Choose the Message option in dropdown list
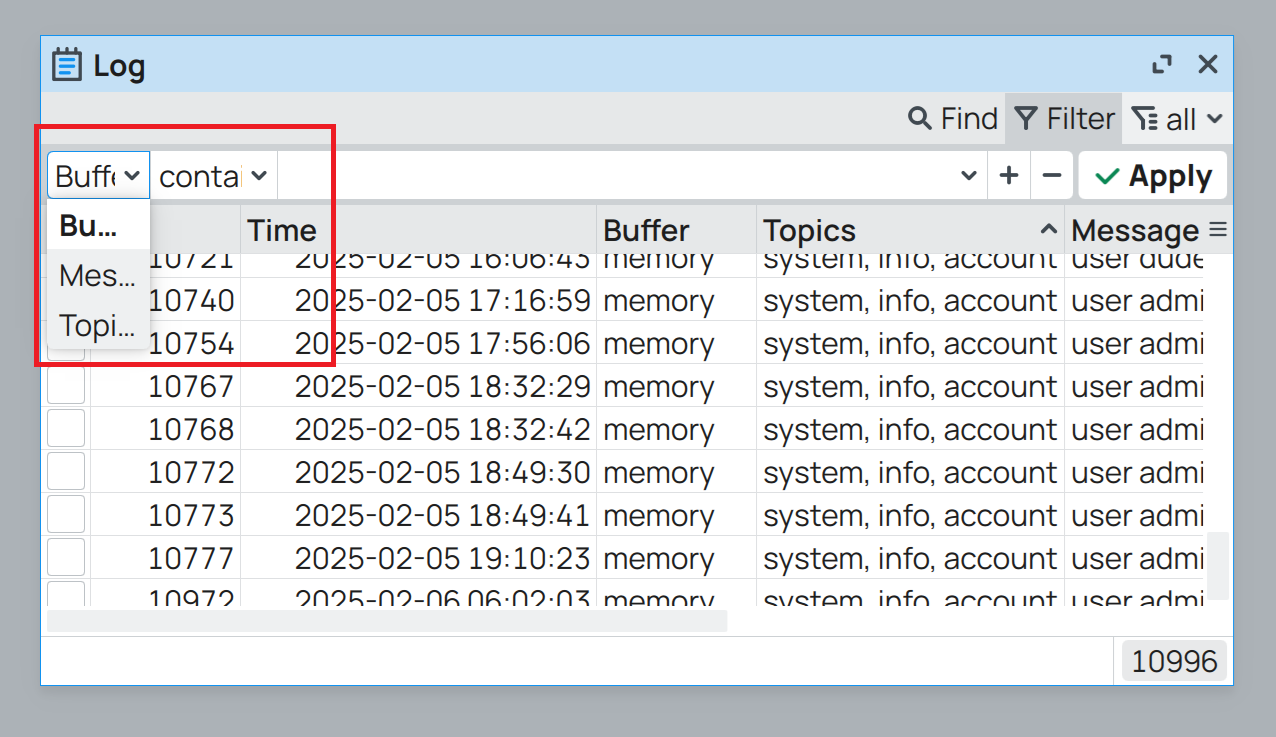 (97, 275)
